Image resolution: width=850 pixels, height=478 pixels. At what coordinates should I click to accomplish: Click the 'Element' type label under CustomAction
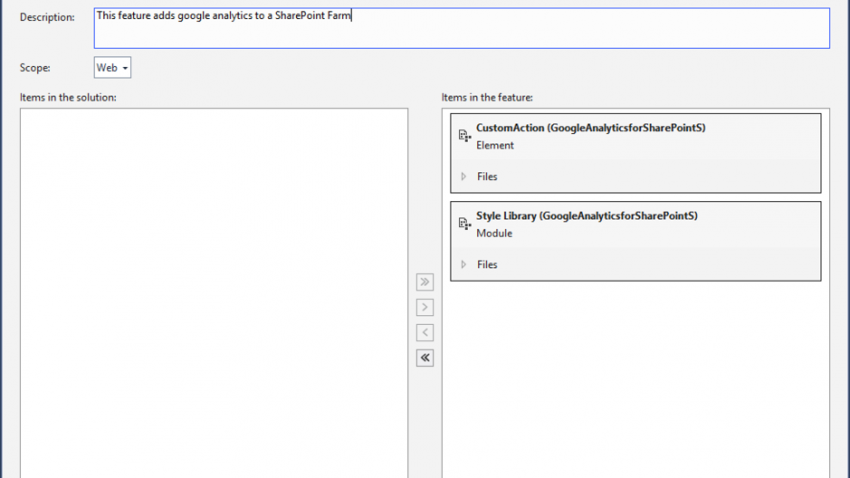[x=495, y=145]
